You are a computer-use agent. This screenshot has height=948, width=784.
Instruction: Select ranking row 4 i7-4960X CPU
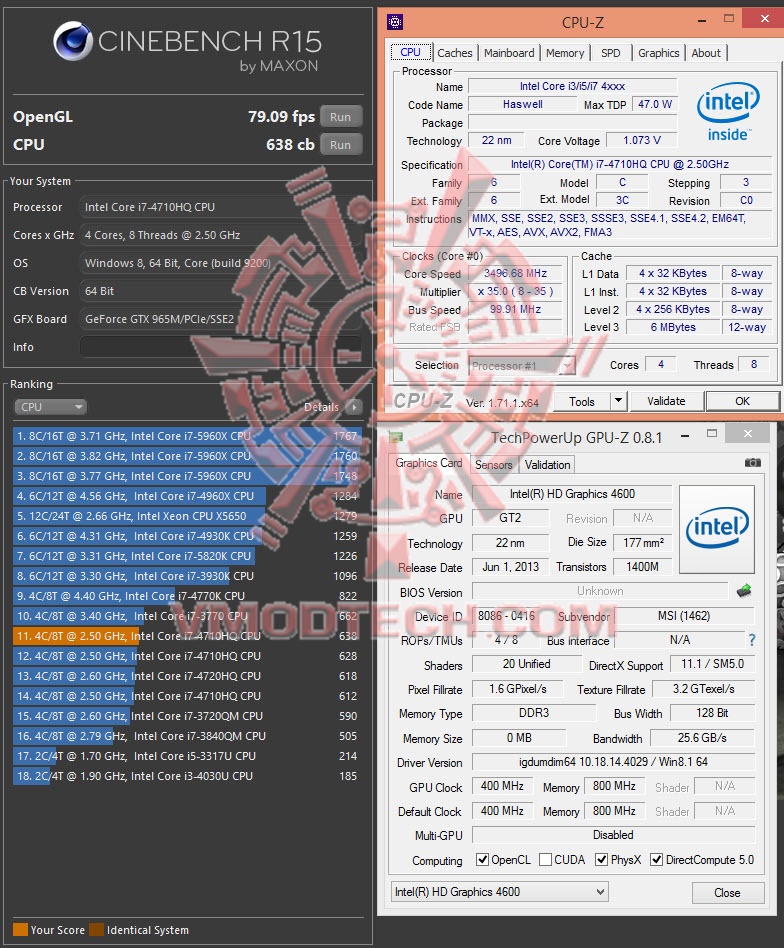click(187, 496)
